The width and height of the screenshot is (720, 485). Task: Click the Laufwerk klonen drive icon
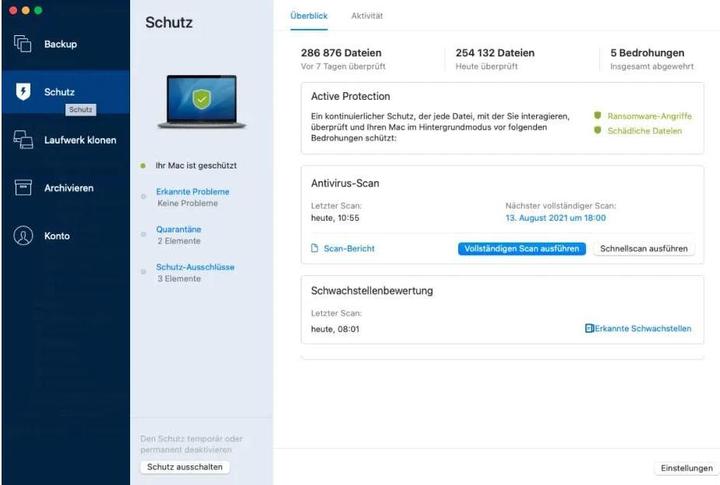click(x=23, y=140)
